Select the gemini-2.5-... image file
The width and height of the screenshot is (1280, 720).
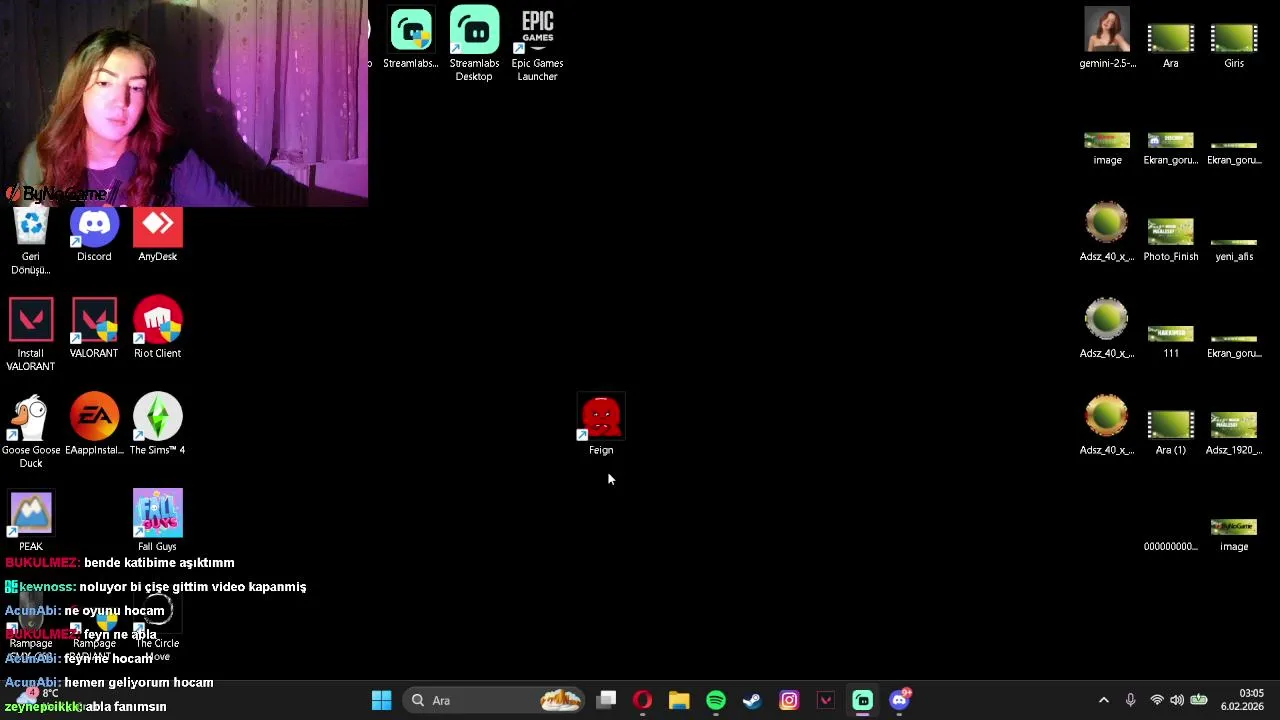tap(1107, 38)
